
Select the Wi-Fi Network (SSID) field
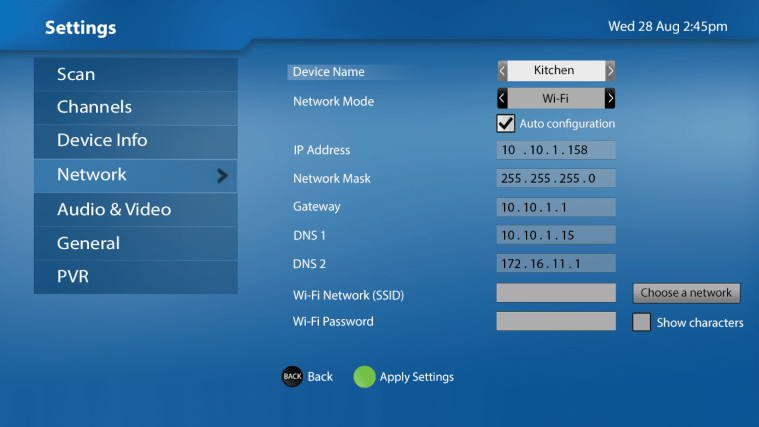click(x=556, y=293)
